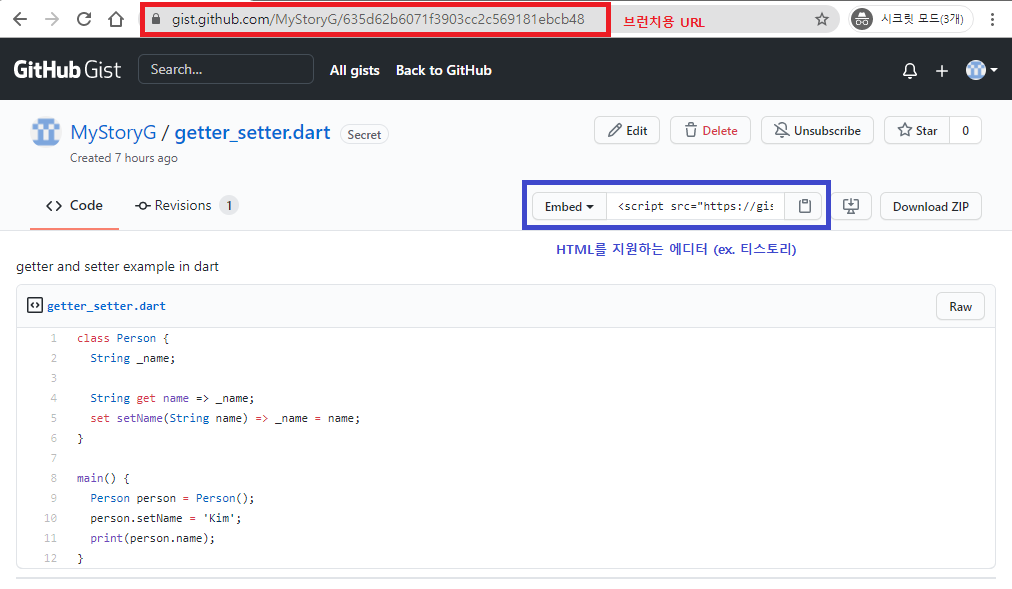Star the getter_setter.dart gist

tap(916, 130)
